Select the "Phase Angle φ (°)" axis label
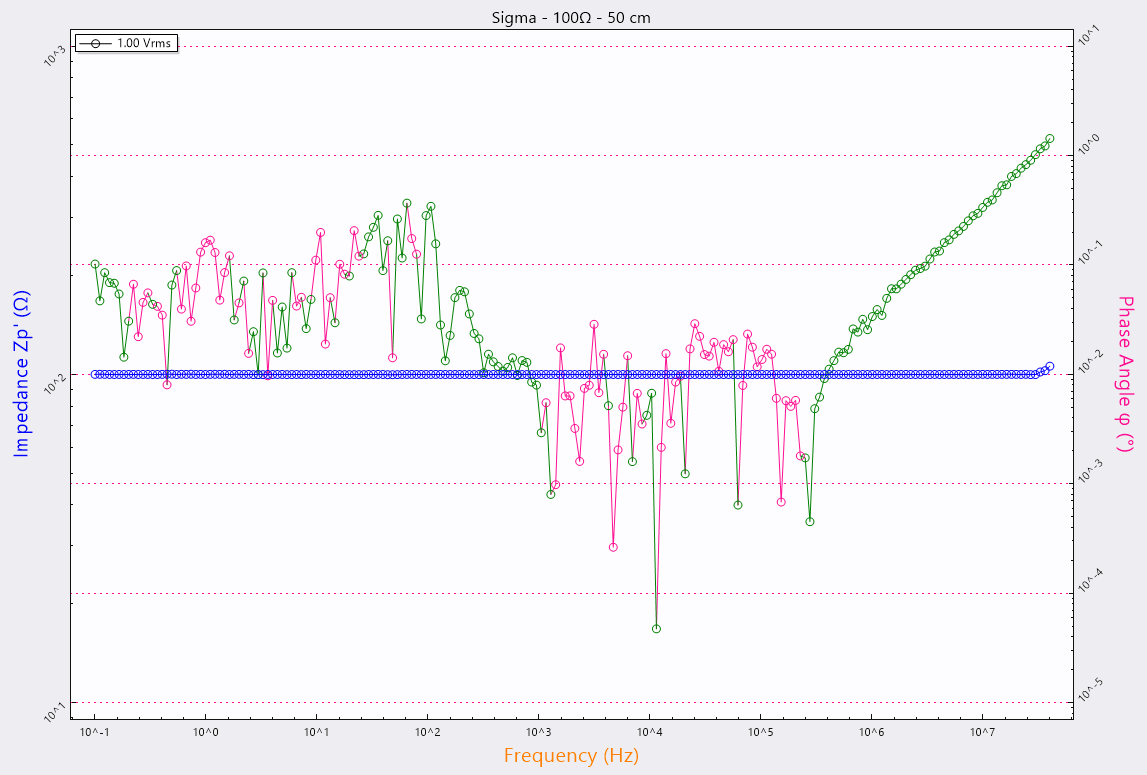 [x=1125, y=374]
